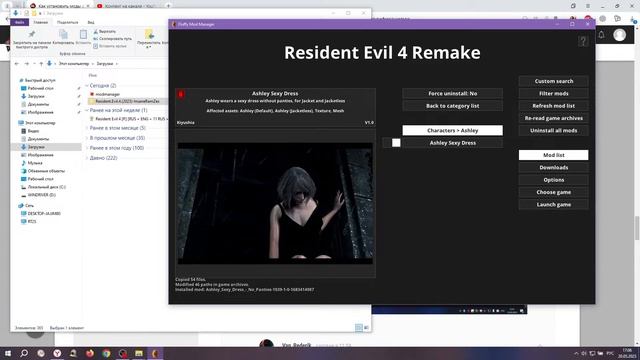This screenshot has height=360, width=640.
Task: Click the Windows Start button
Action: (x=7, y=353)
